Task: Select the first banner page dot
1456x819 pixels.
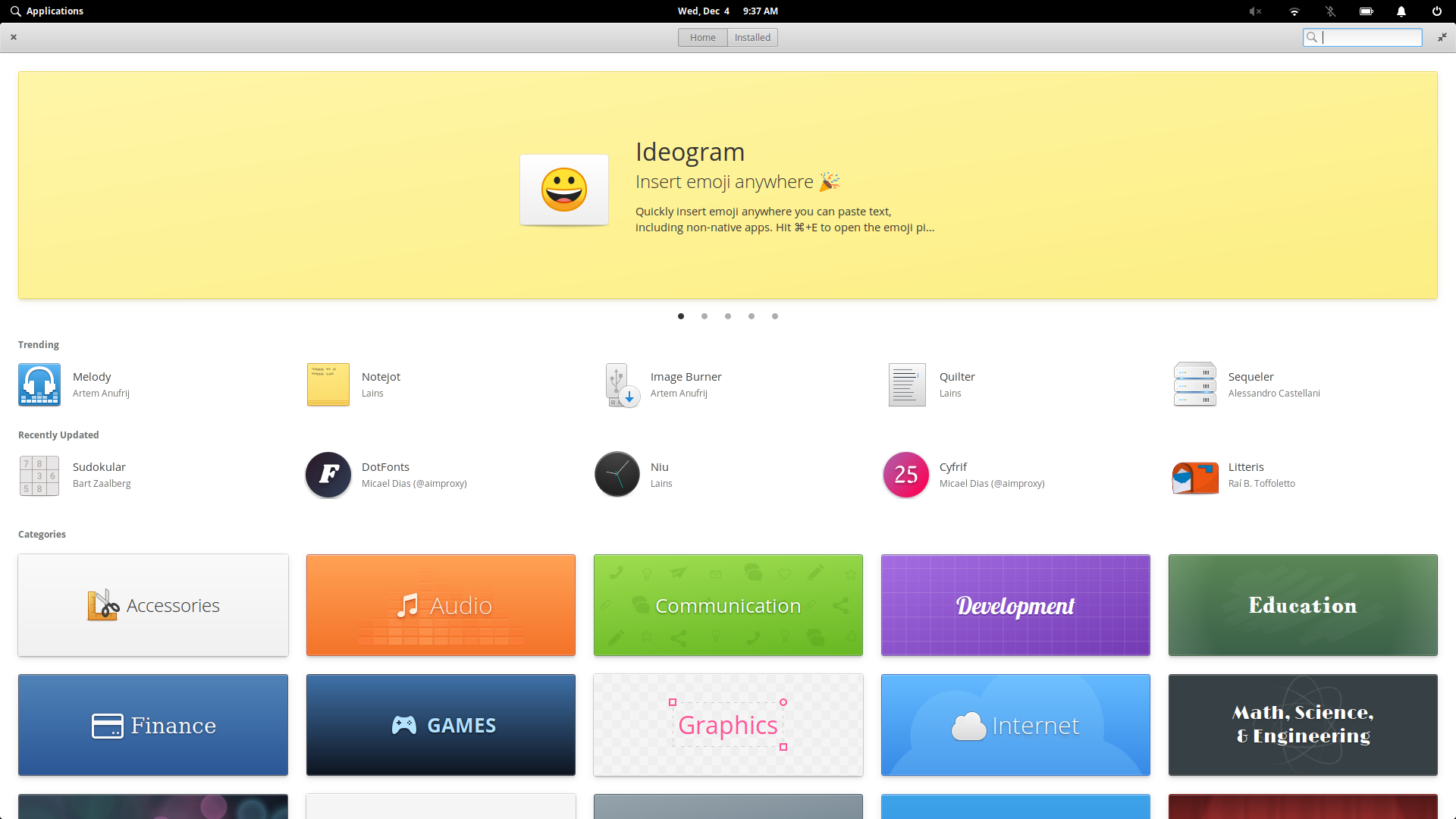Action: pyautogui.click(x=681, y=316)
